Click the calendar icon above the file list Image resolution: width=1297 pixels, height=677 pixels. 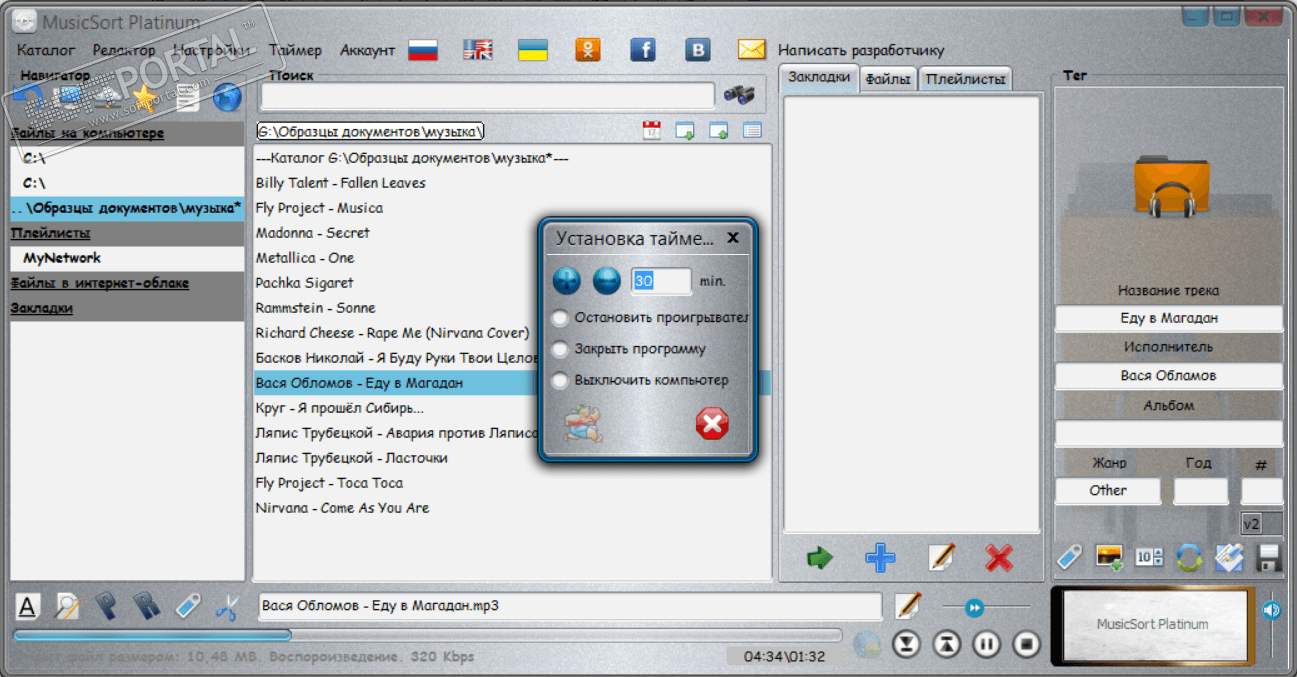point(652,130)
